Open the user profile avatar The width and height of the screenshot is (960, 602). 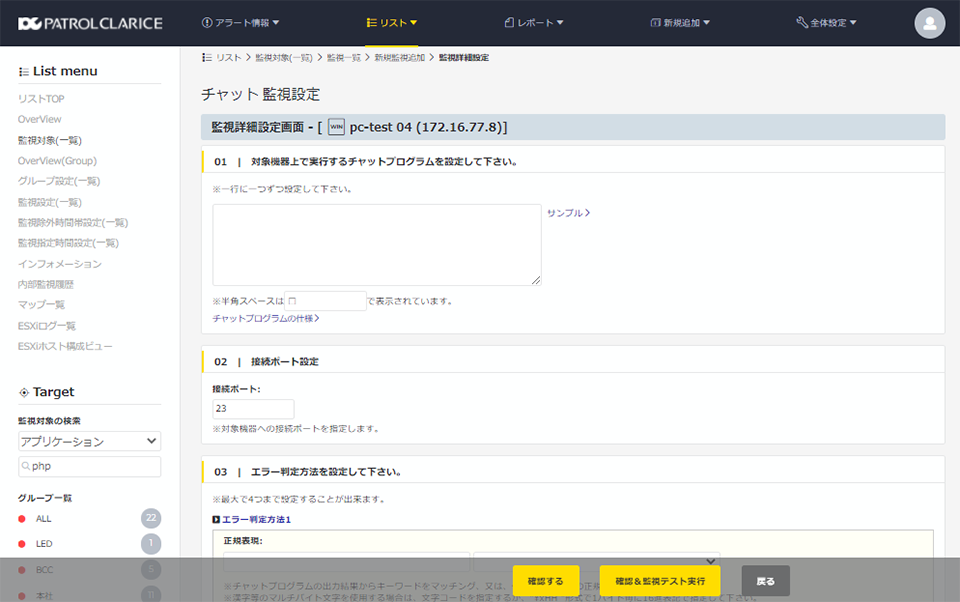[929, 23]
